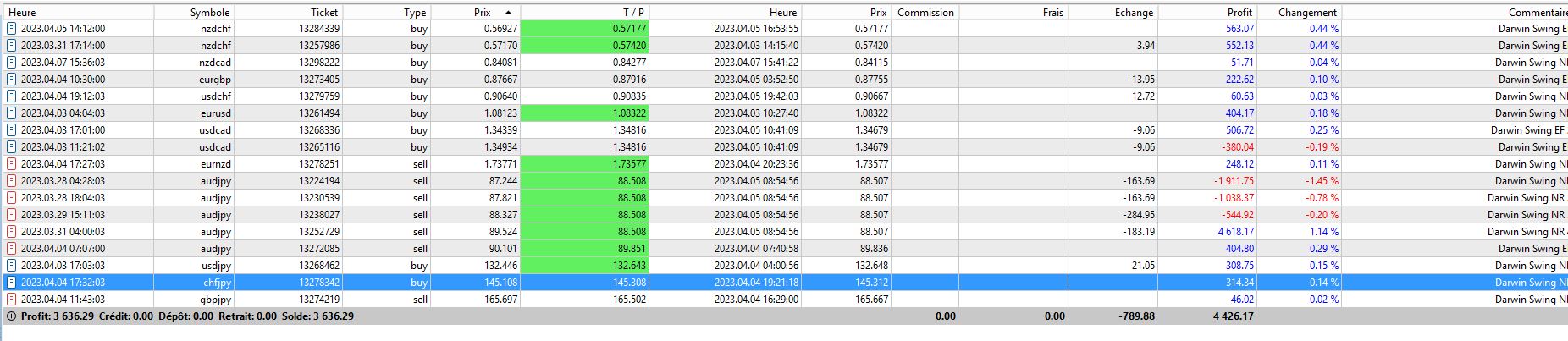Click the icon of the highlighted chfjpy row

pos(12,283)
